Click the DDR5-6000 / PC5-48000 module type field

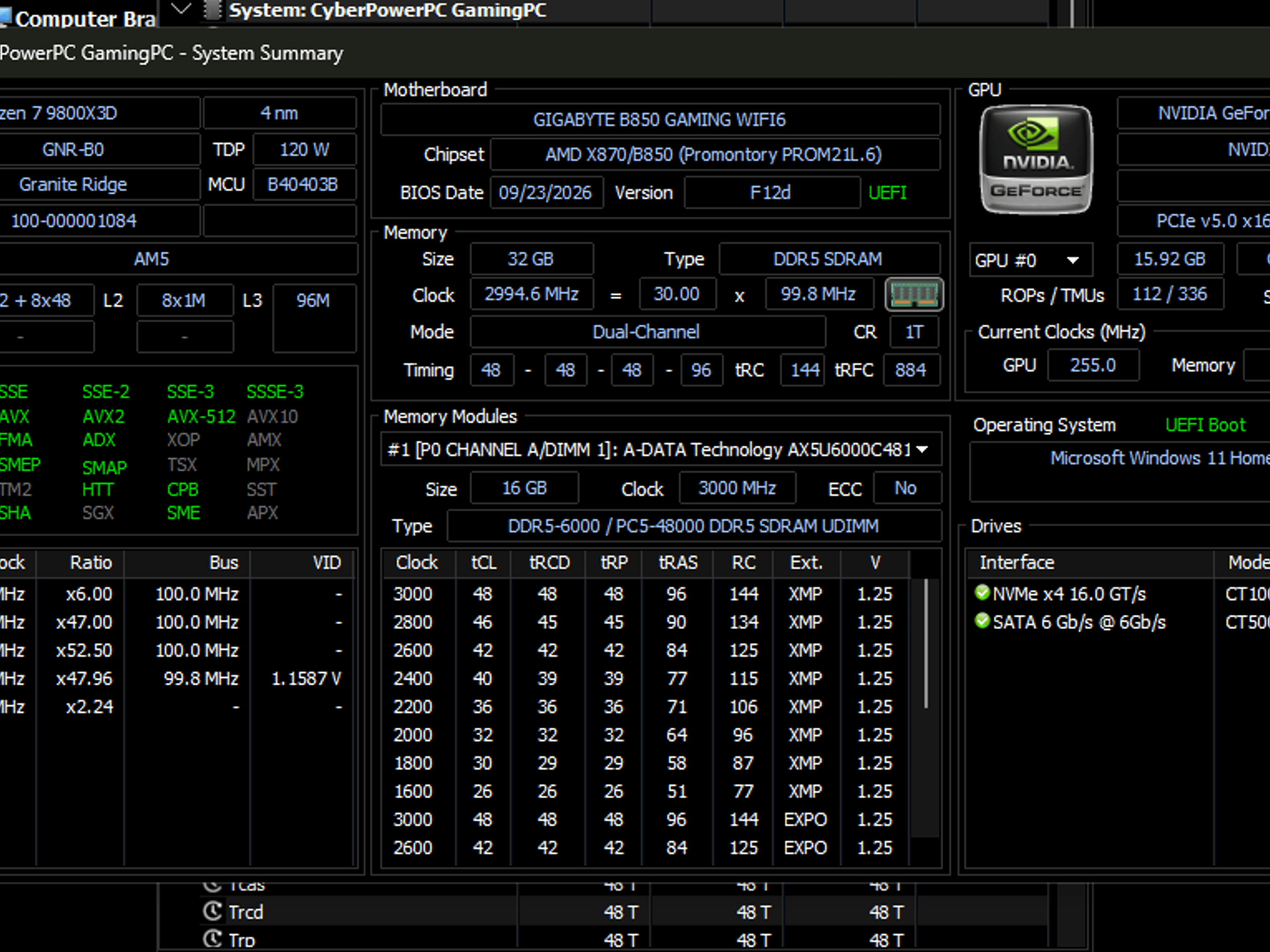694,526
